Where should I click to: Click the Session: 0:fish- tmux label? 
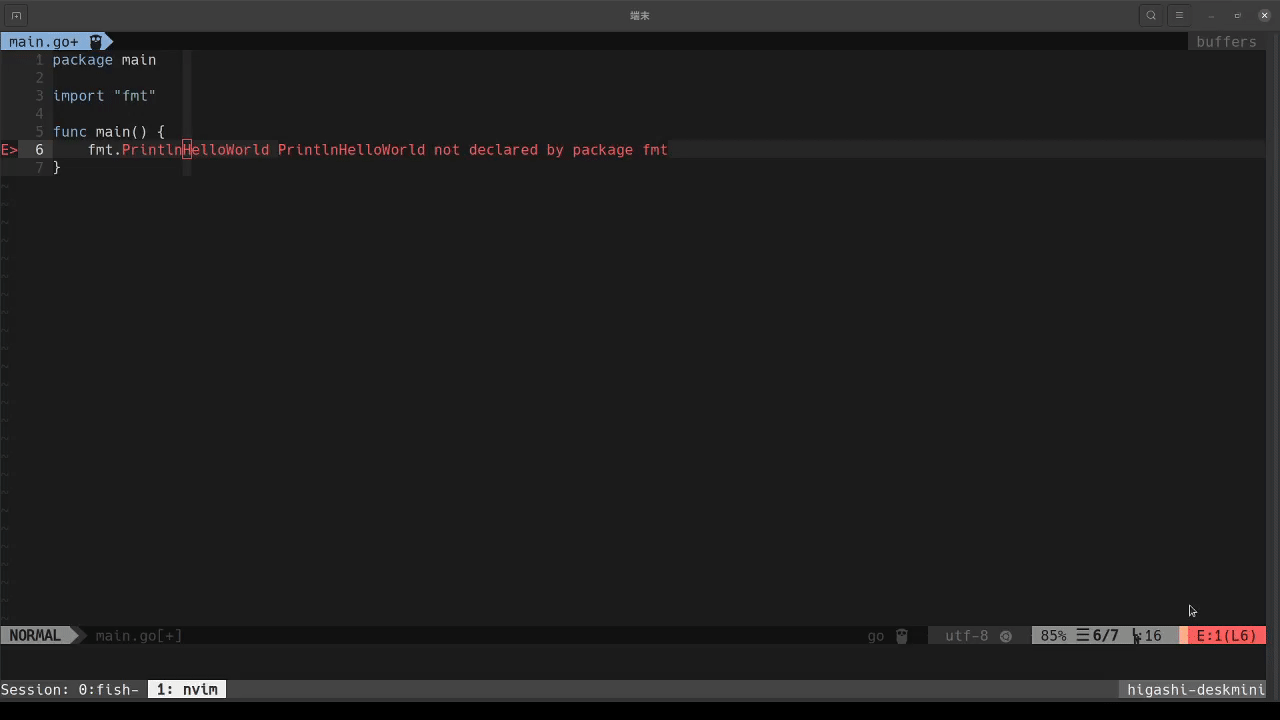70,689
